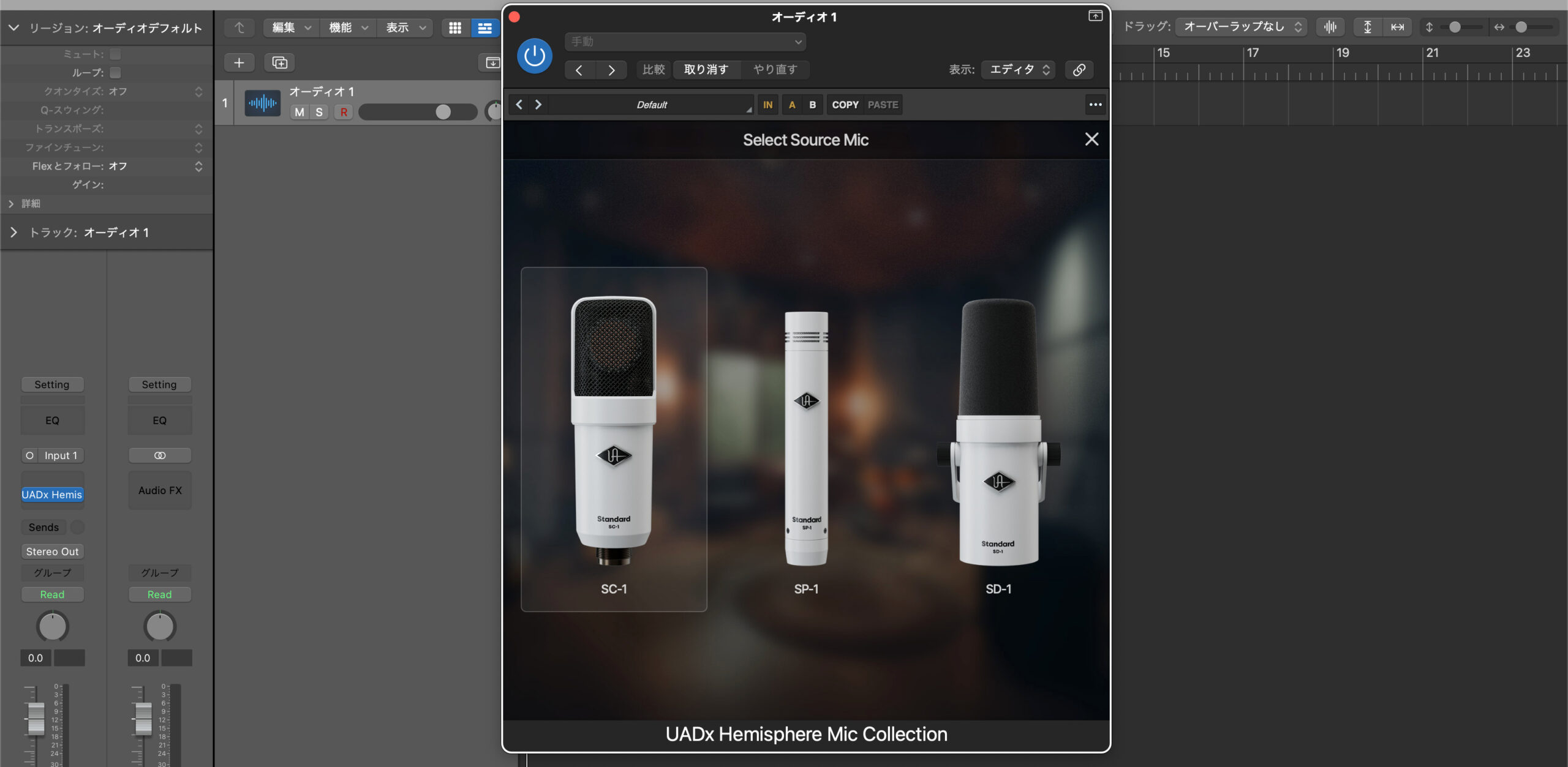1568x767 pixels.
Task: Click the horizontal auto zoom icon
Action: pos(1397,27)
